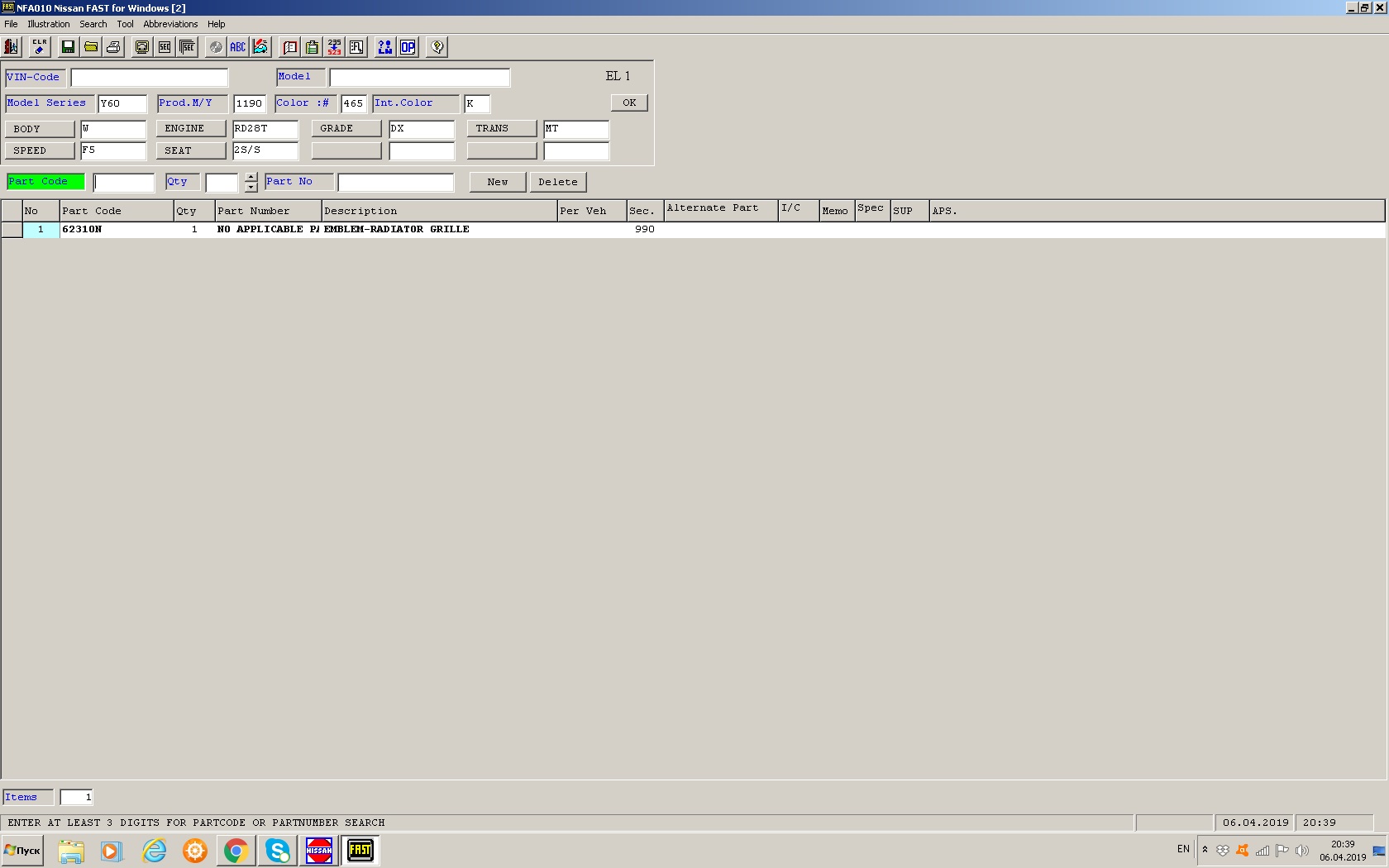This screenshot has width=1389, height=868.
Task: Click the single SEC section icon
Action: (165, 47)
